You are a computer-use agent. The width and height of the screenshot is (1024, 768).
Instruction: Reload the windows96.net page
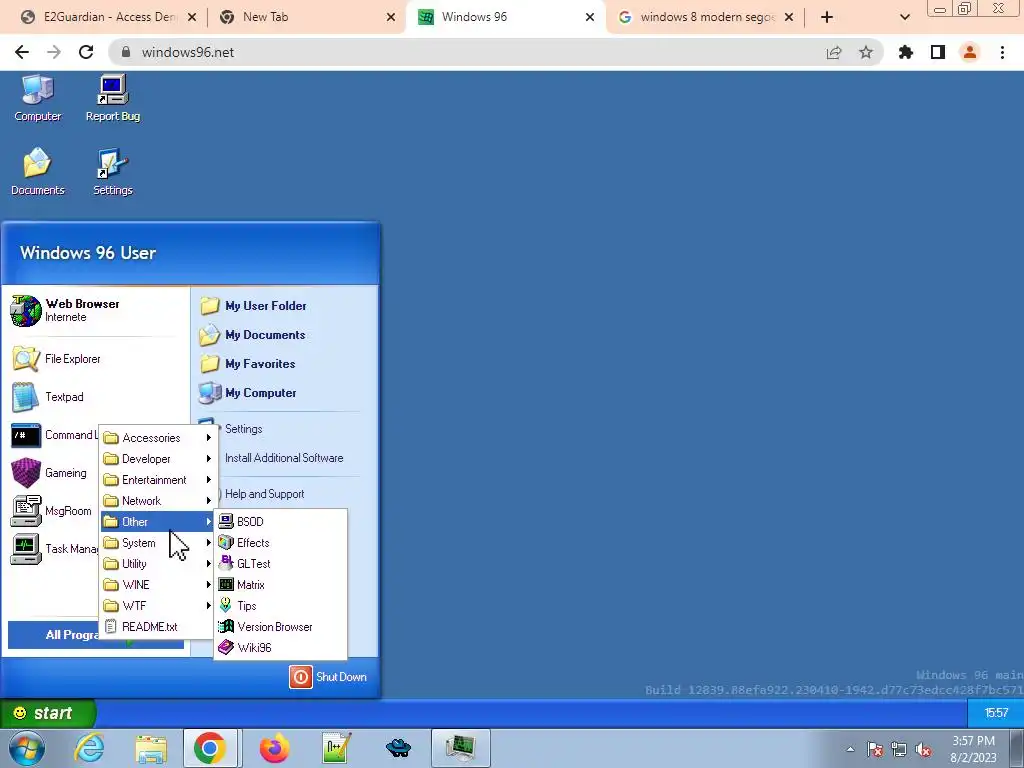click(x=86, y=52)
